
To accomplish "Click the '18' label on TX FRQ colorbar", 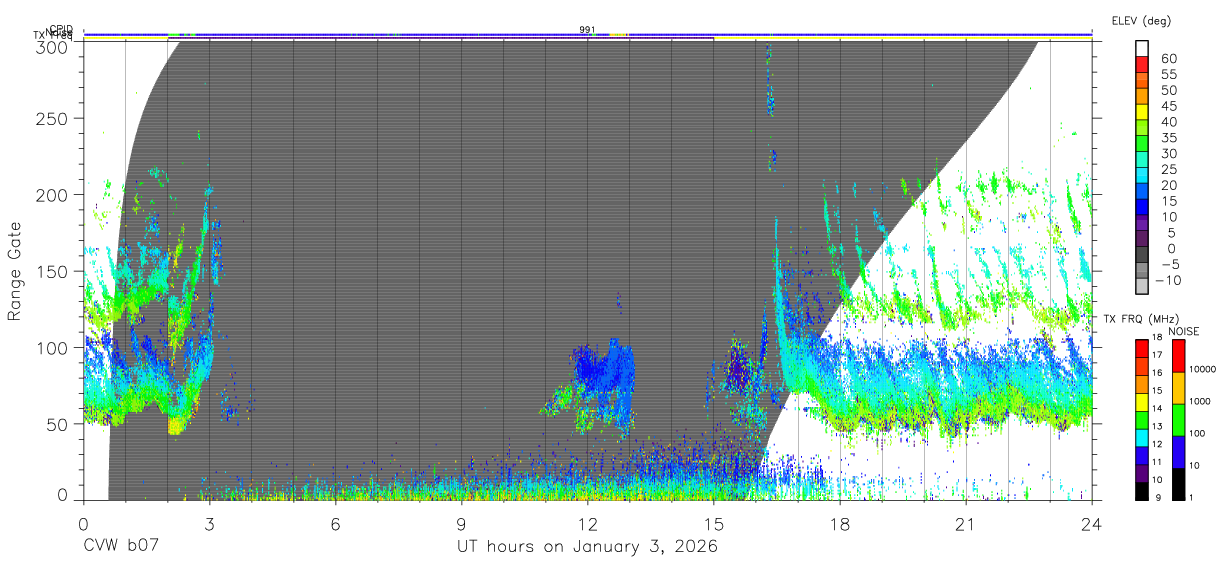I will pos(1157,337).
